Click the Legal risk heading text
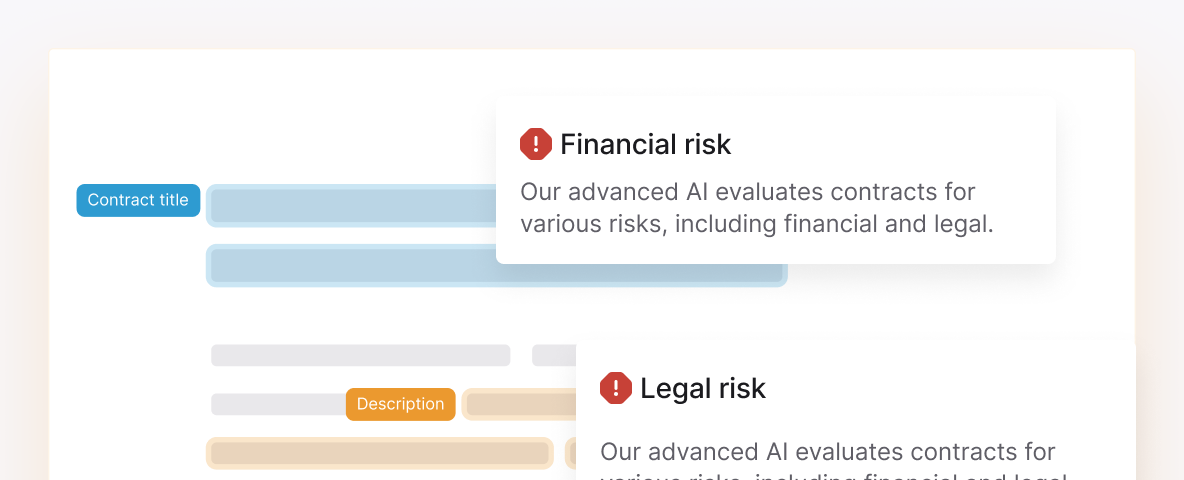 point(703,389)
